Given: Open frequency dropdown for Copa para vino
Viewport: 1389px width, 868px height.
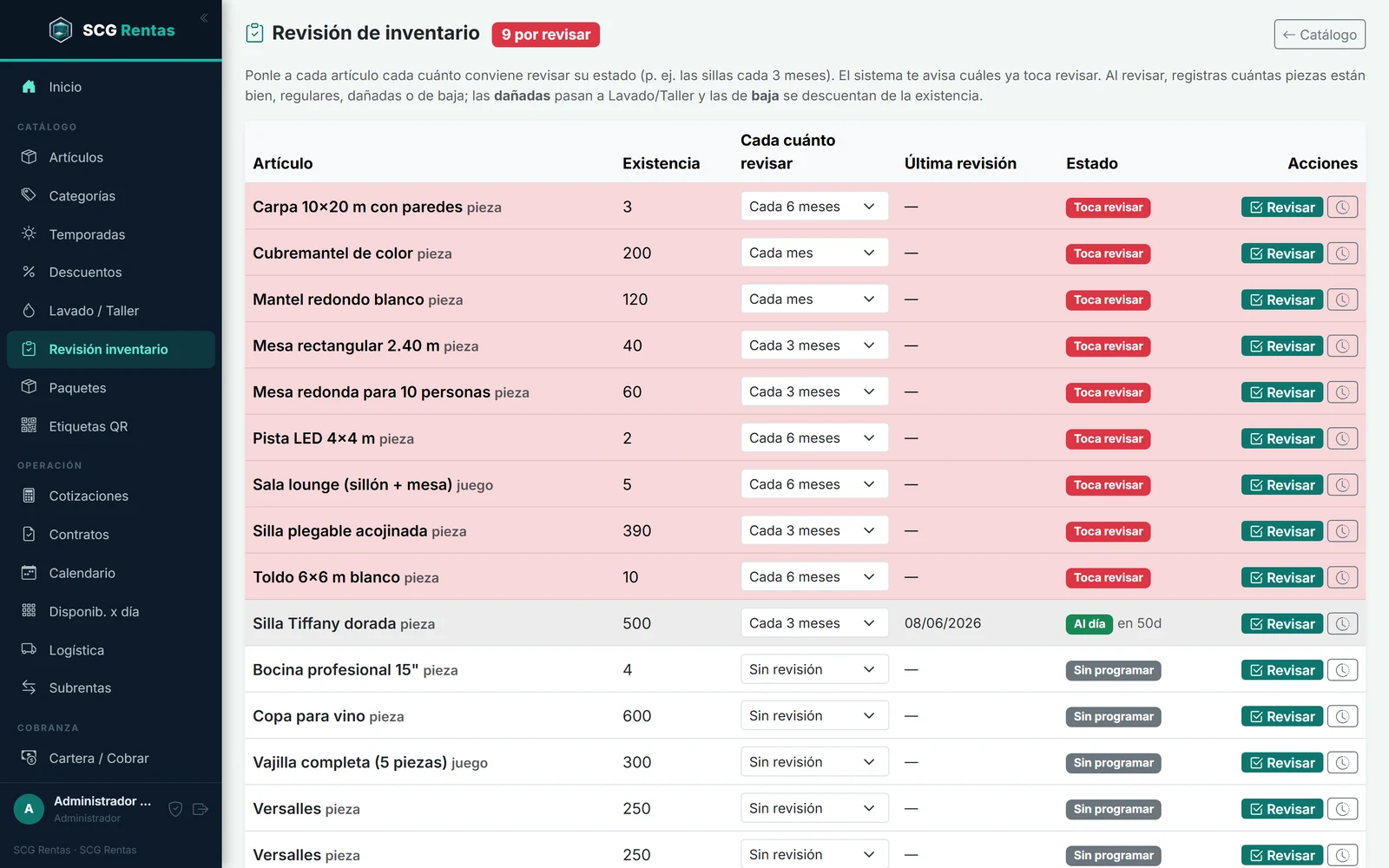Looking at the screenshot, I should pos(814,716).
